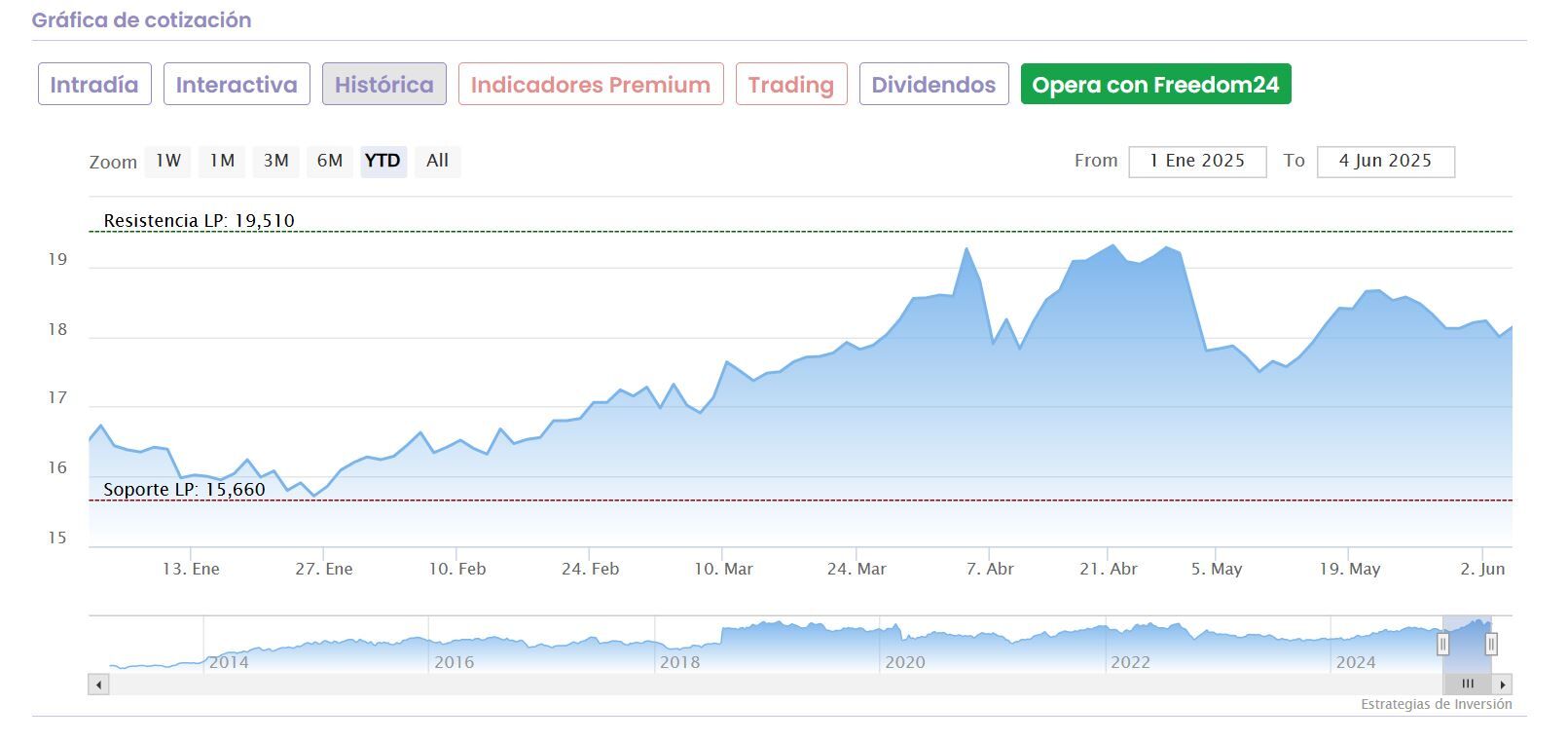This screenshot has width=1568, height=742.
Task: Click the To date input field
Action: (1385, 162)
